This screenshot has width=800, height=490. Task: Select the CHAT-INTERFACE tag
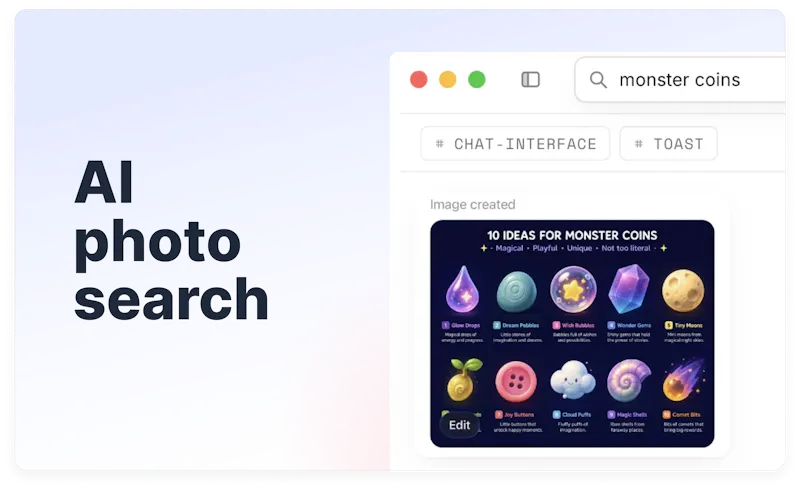pos(515,144)
